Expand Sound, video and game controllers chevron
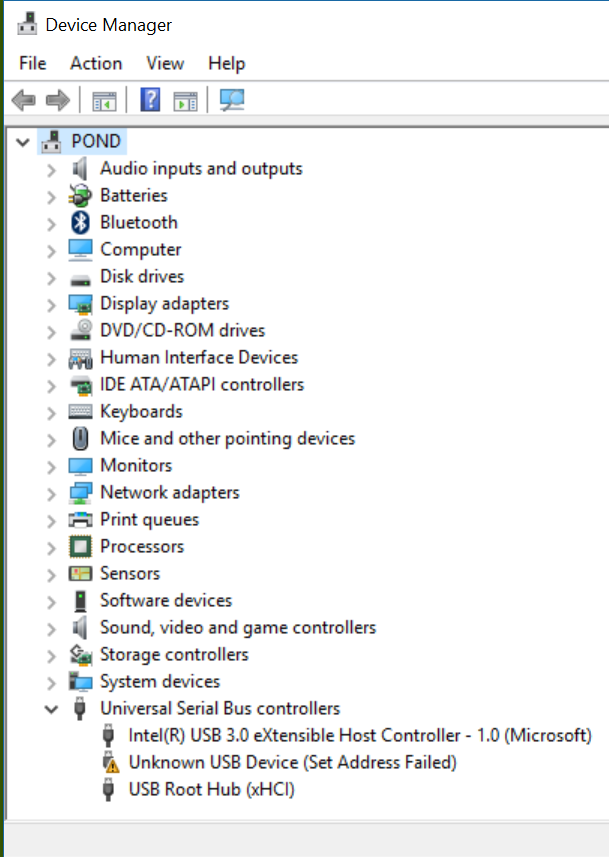609x857 pixels. (x=51, y=629)
